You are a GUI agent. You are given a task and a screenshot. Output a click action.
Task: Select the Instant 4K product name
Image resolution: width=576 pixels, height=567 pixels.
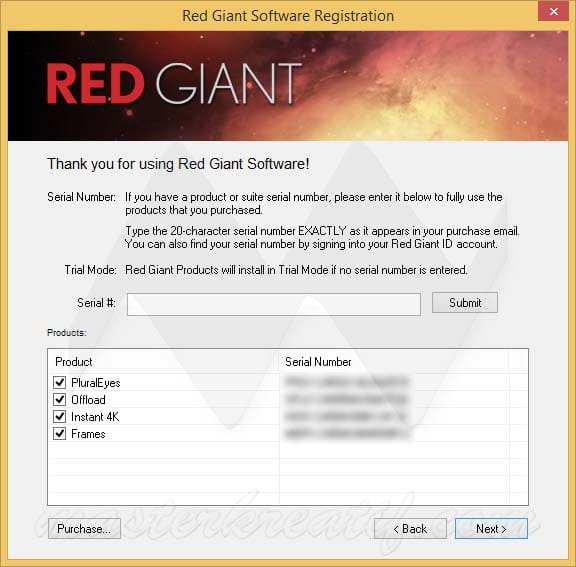click(x=95, y=417)
